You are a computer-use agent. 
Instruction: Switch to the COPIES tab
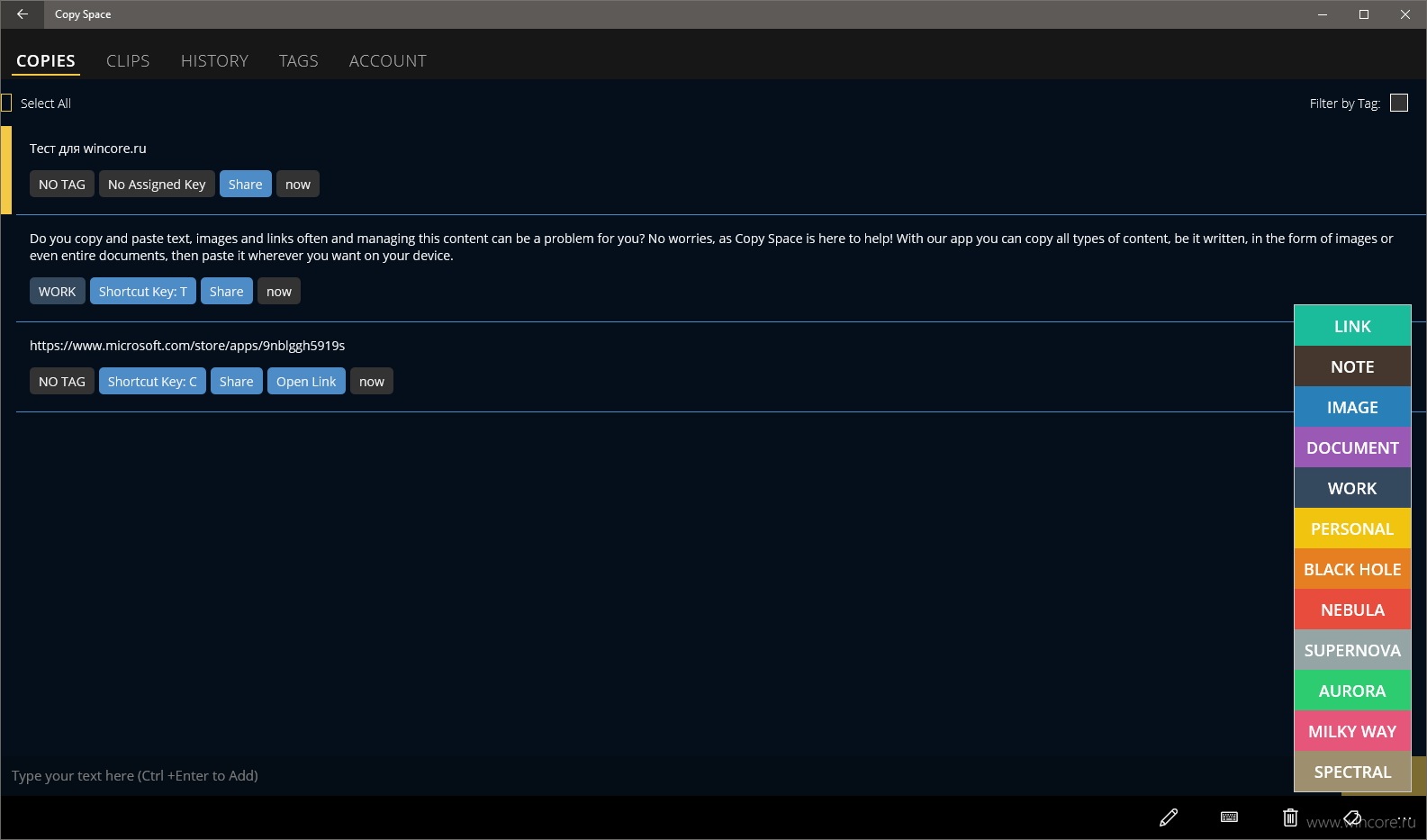tap(46, 61)
